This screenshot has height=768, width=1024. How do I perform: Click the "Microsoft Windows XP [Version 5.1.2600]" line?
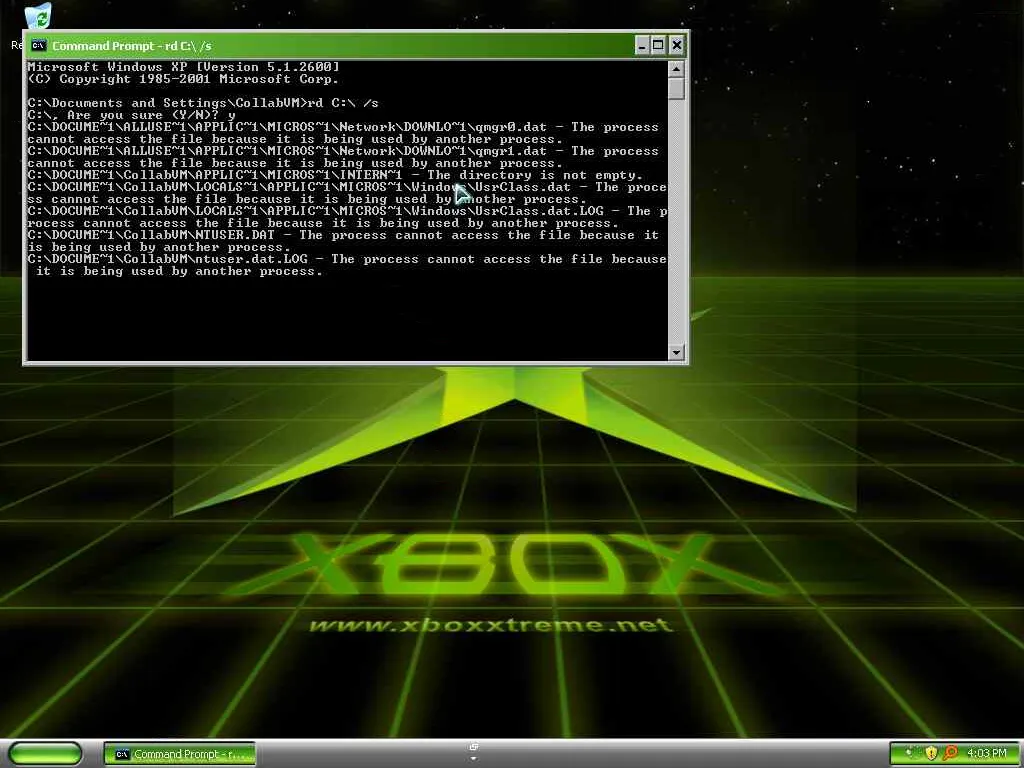184,67
